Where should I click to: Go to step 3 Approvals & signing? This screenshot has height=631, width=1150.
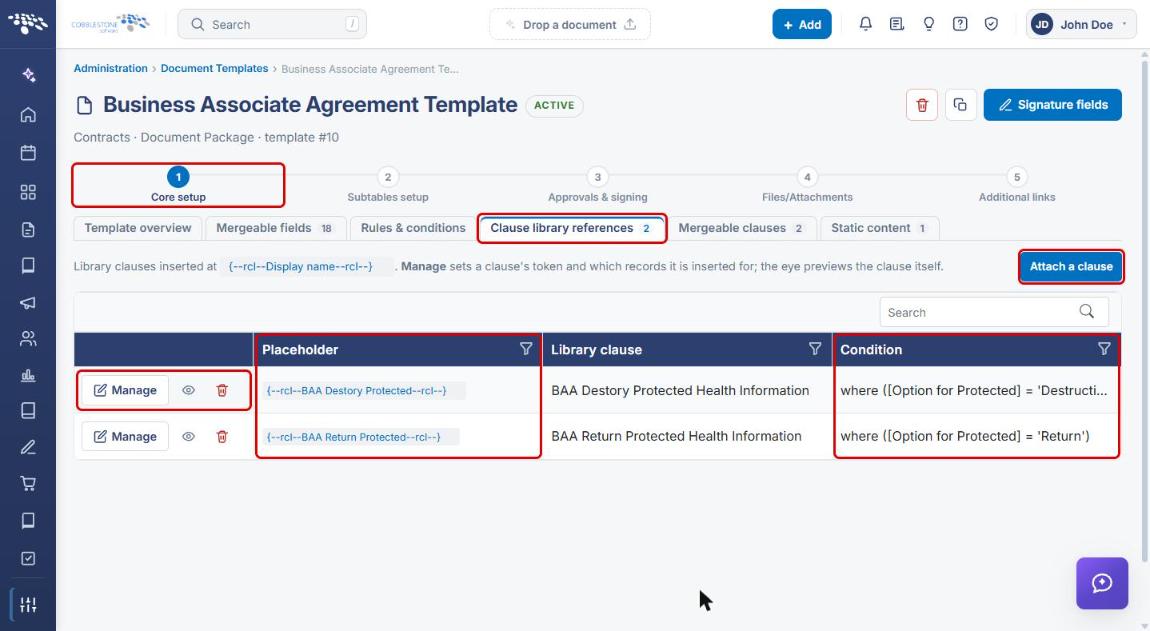click(x=598, y=185)
